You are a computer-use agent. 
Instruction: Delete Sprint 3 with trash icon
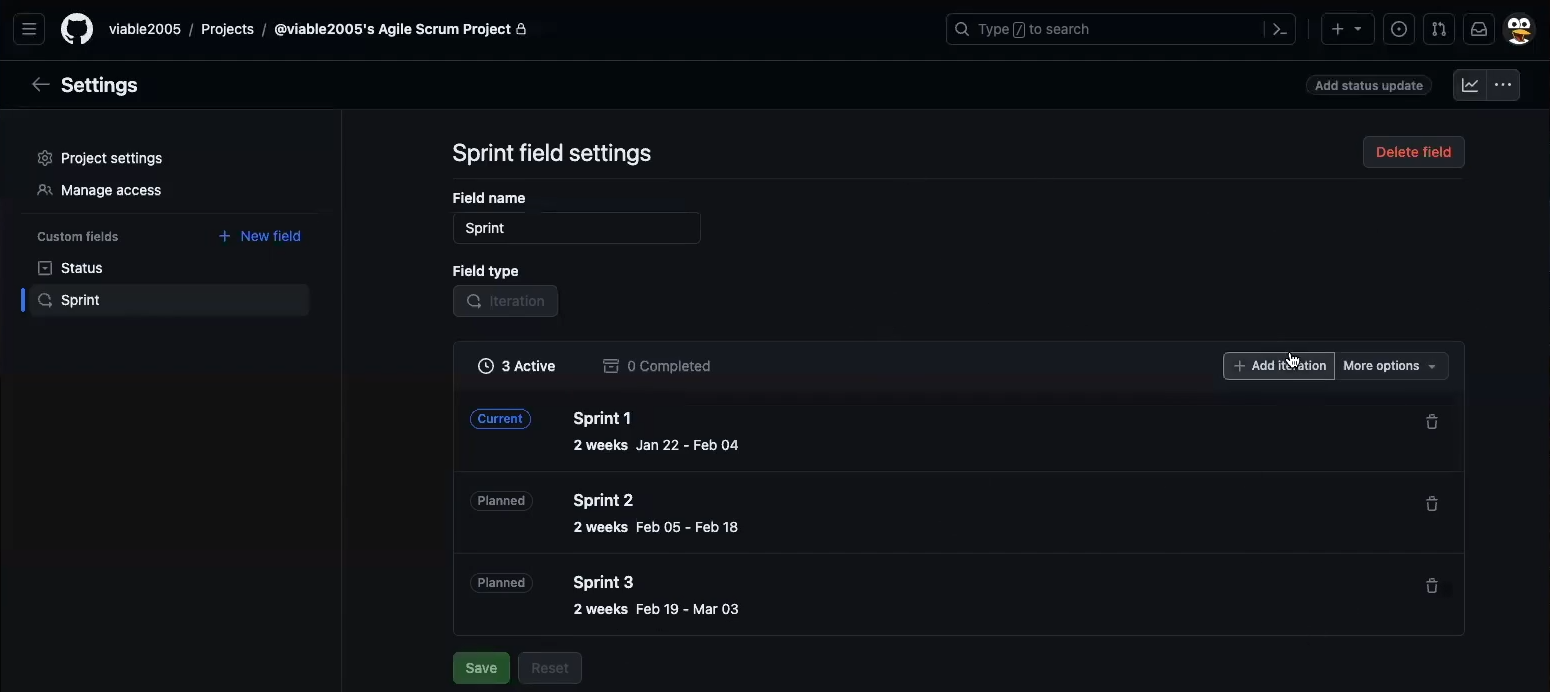1431,586
